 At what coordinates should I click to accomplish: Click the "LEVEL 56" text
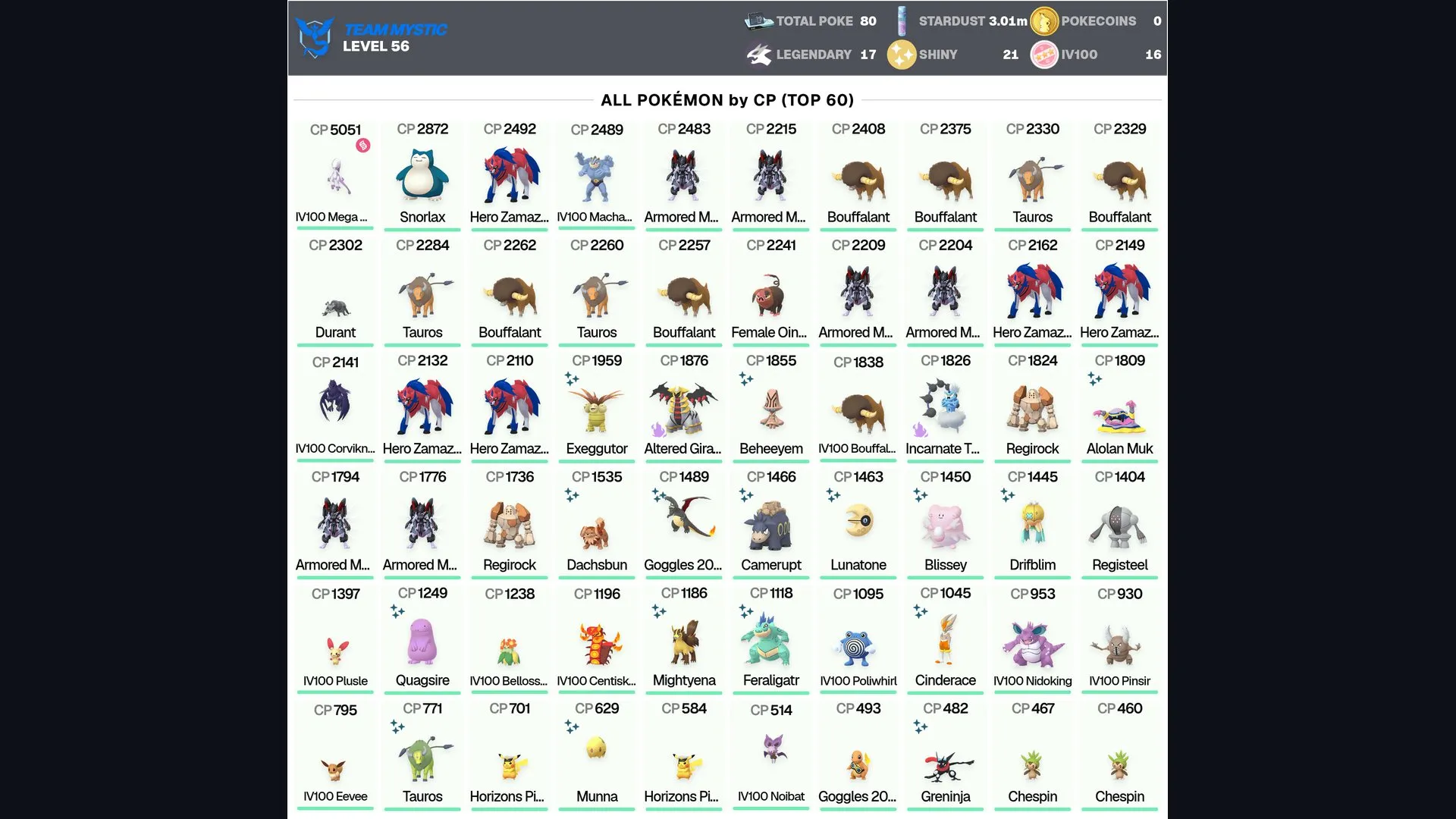coord(376,46)
